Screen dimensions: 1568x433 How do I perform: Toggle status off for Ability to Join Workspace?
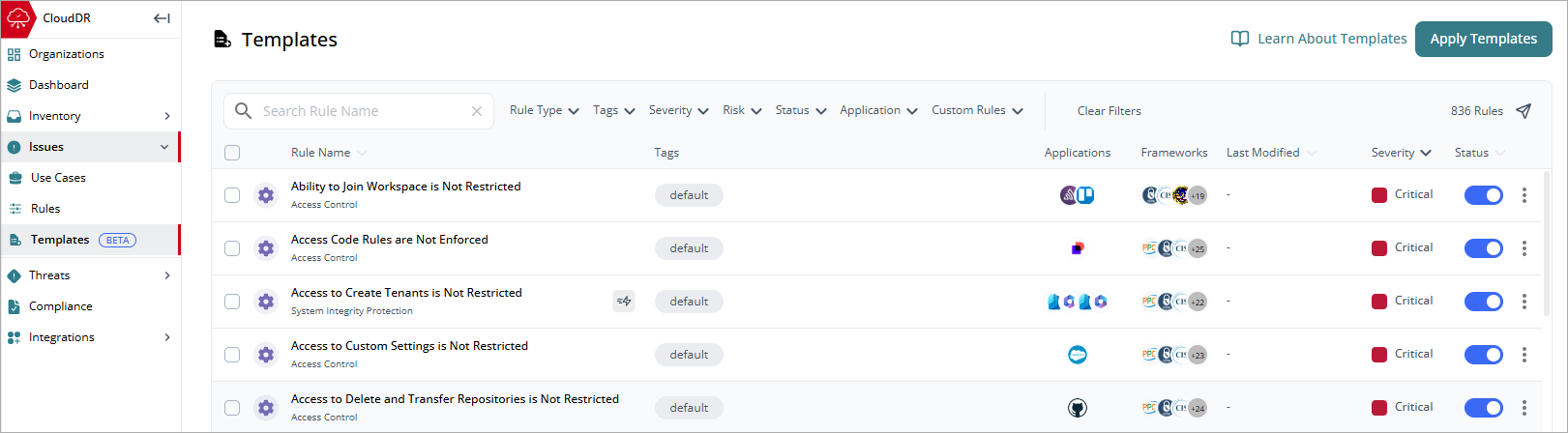[x=1483, y=195]
